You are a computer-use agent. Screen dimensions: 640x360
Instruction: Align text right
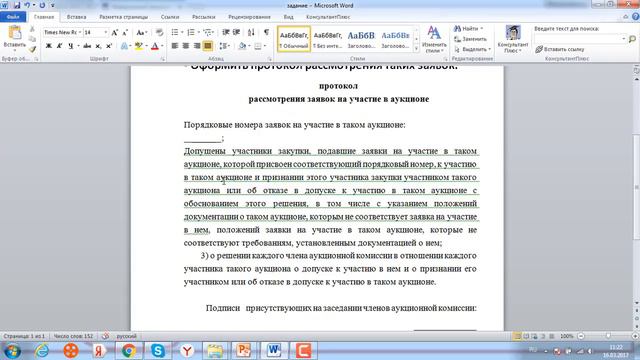pos(197,46)
